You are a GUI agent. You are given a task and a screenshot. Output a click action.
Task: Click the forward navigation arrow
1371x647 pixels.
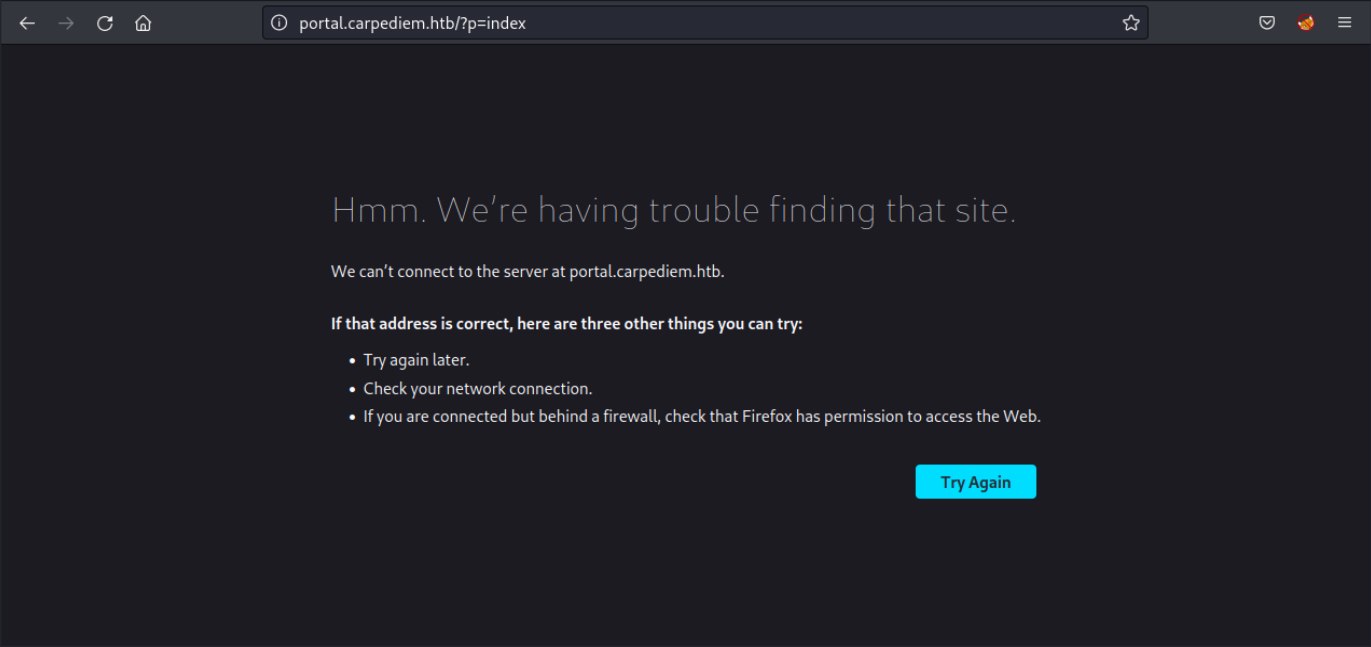(x=66, y=23)
